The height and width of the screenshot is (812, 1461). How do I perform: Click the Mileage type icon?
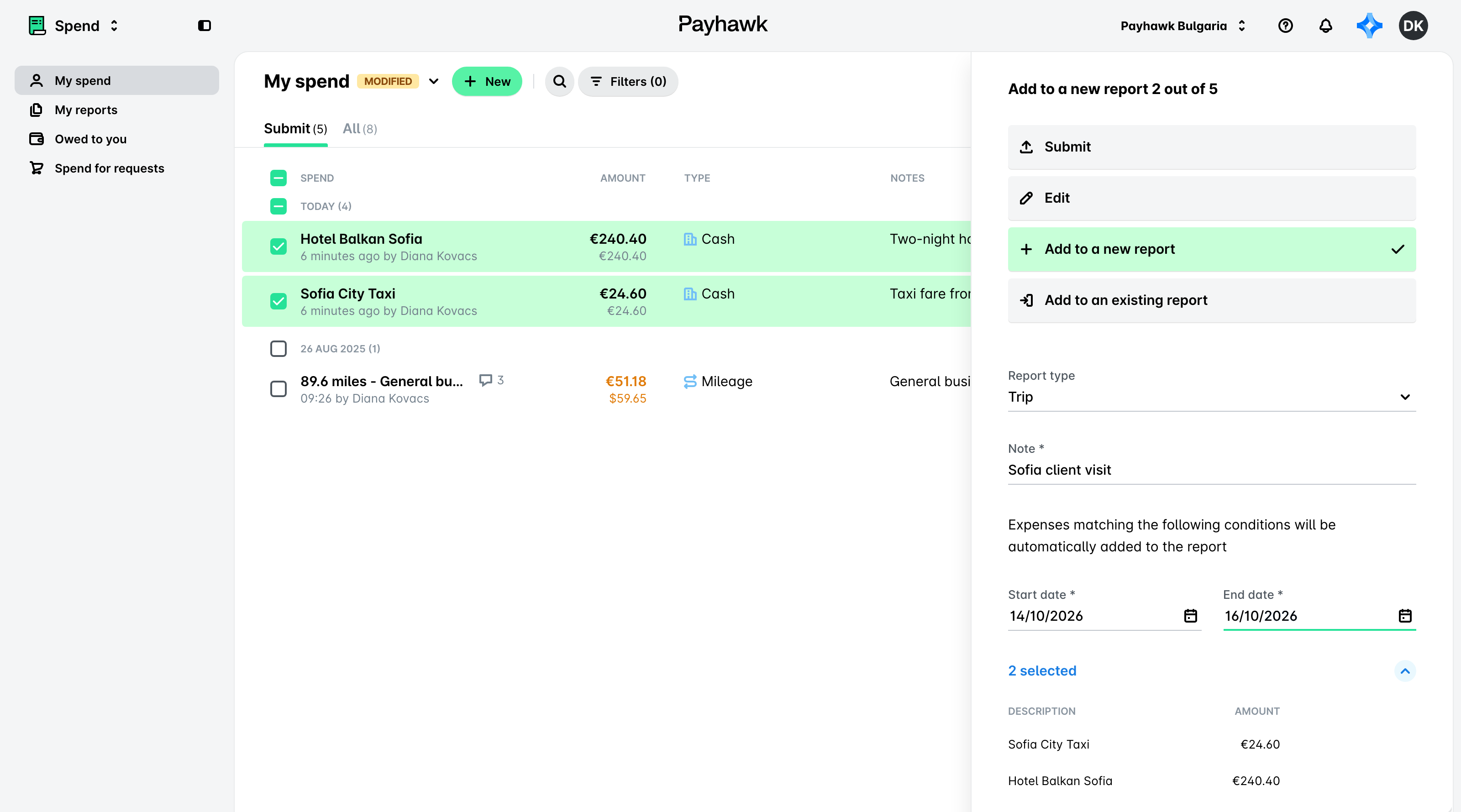[x=690, y=382]
